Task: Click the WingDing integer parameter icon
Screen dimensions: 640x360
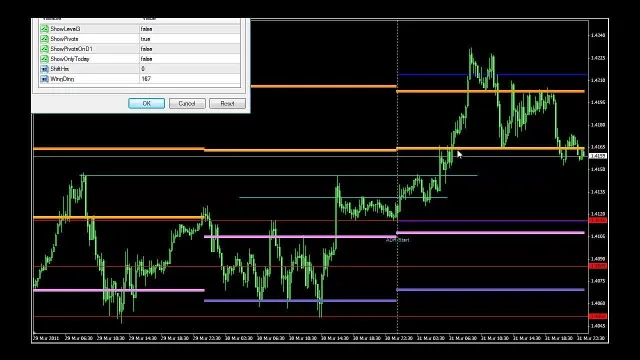Action: pyautogui.click(x=44, y=79)
